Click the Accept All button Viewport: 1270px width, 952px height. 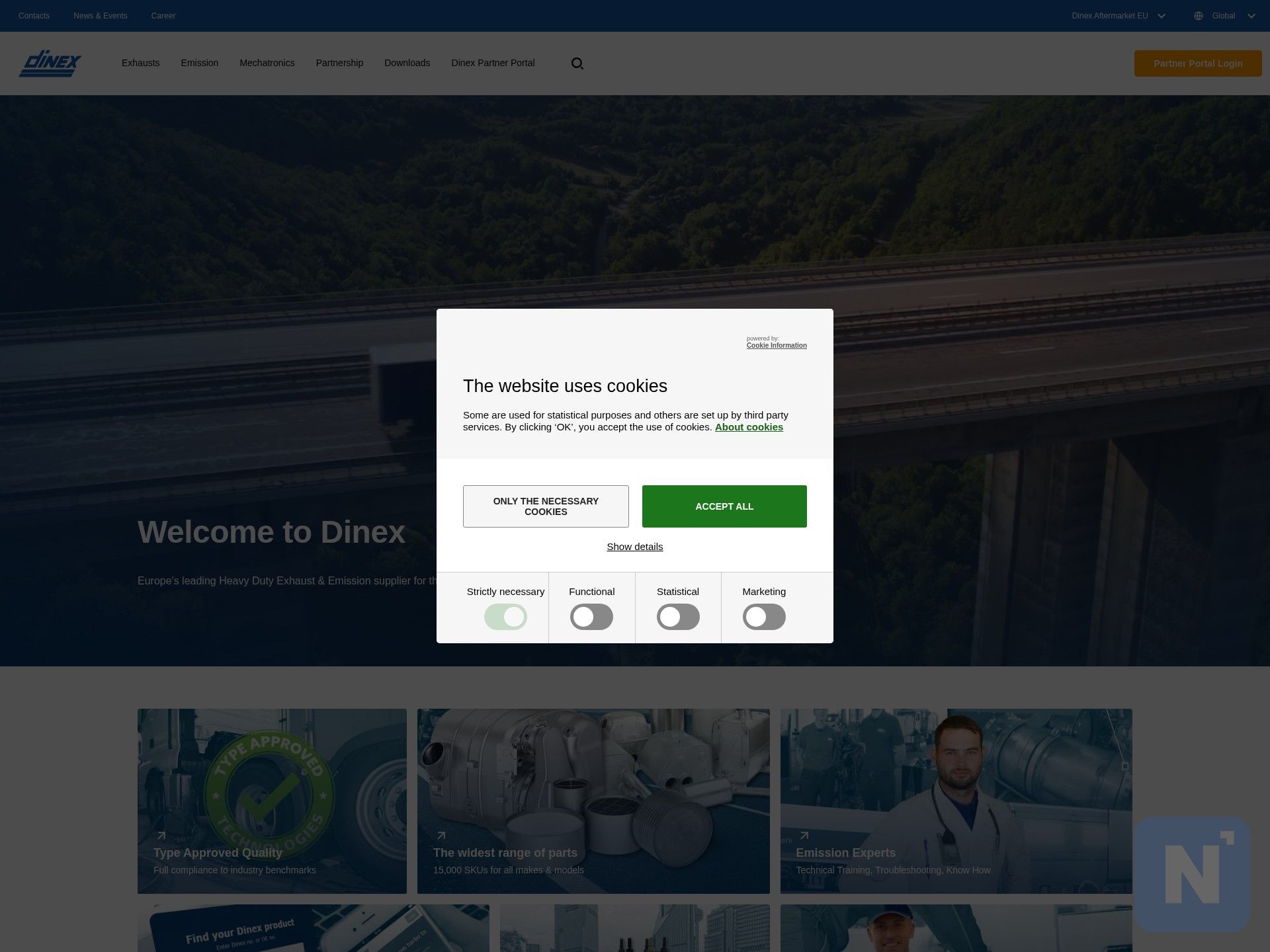pyautogui.click(x=724, y=506)
